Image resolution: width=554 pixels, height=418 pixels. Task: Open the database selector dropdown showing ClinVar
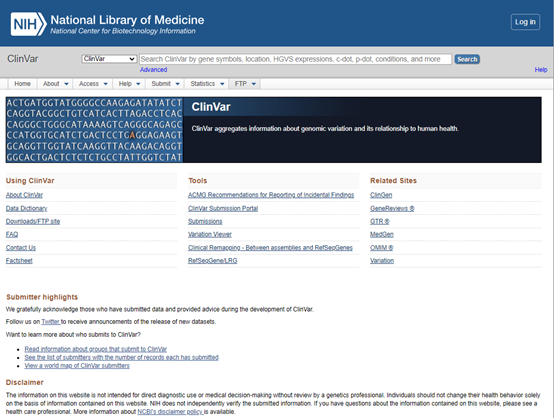tap(109, 59)
